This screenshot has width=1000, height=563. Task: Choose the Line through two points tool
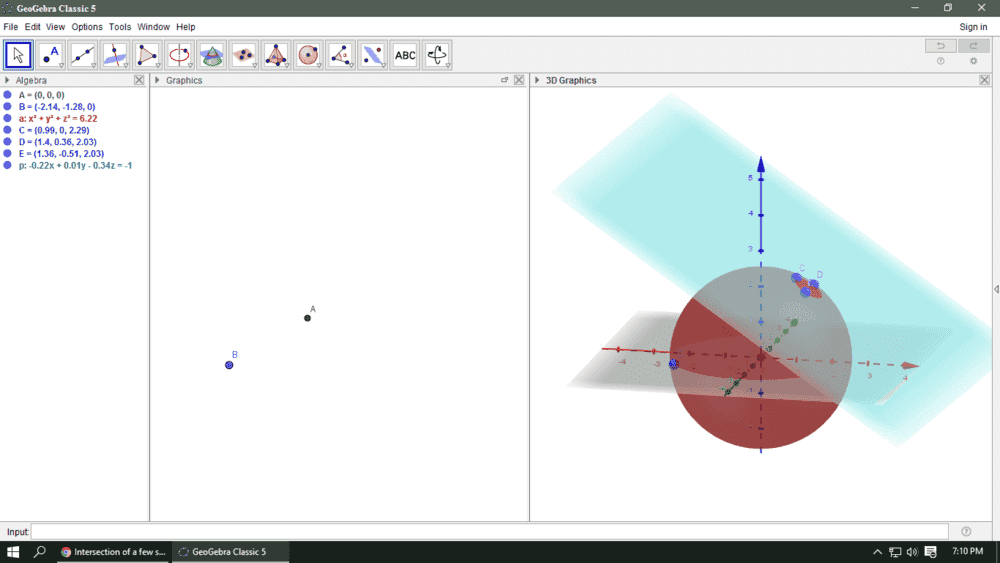click(83, 55)
